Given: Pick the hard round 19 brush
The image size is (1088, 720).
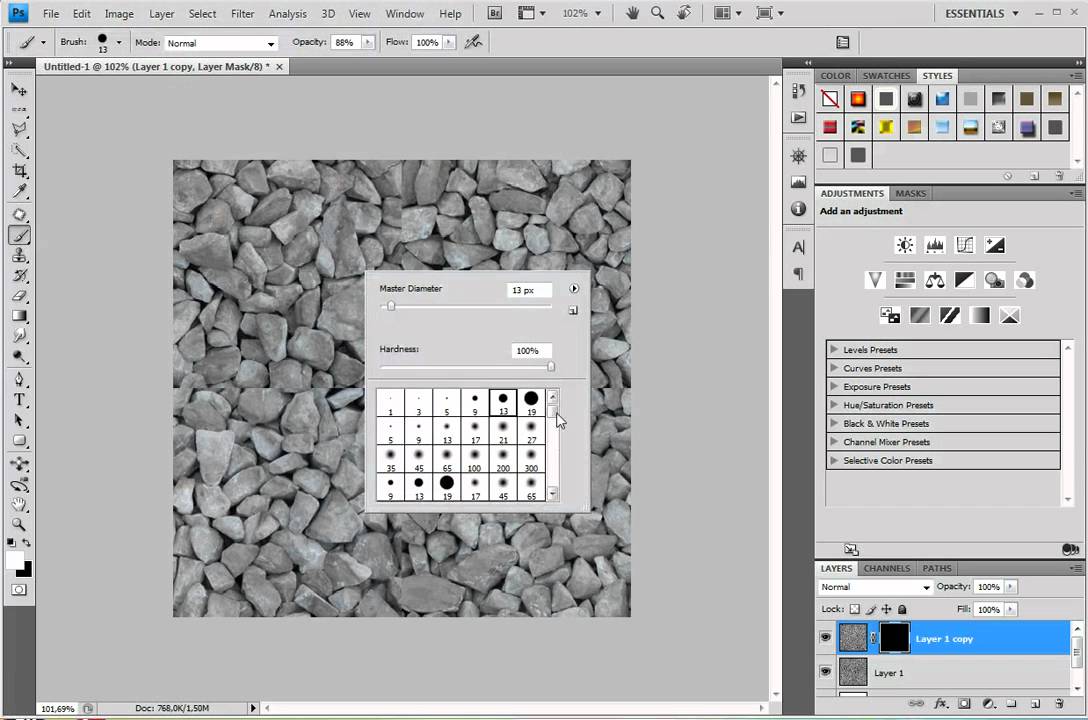Looking at the screenshot, I should (x=531, y=402).
